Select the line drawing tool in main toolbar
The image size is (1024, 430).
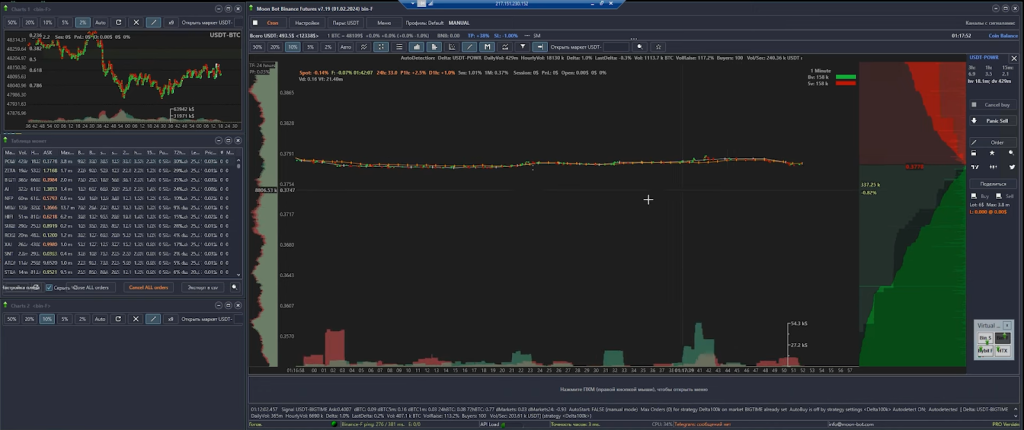[x=470, y=47]
